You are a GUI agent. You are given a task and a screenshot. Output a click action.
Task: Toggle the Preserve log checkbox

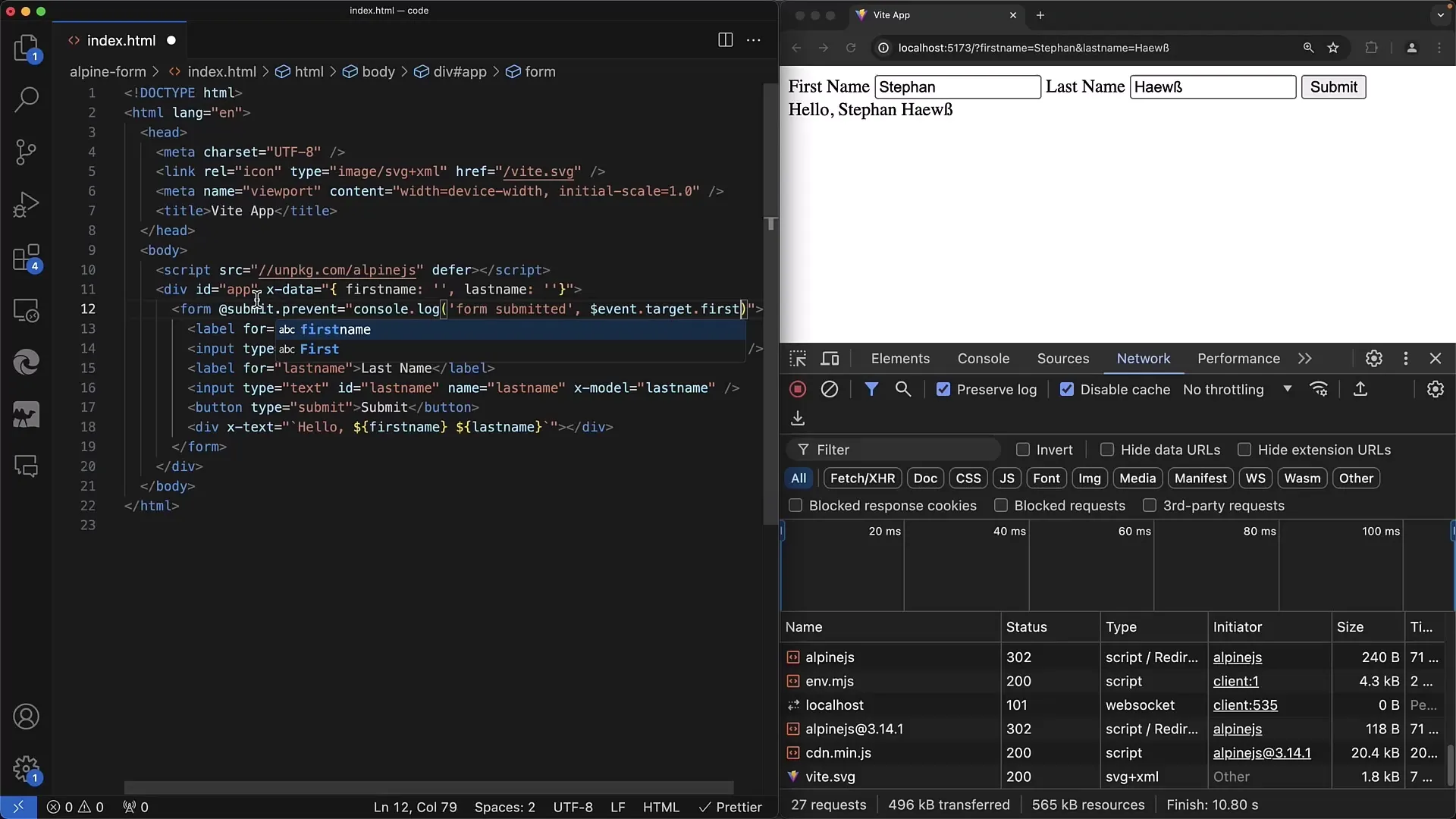(943, 389)
